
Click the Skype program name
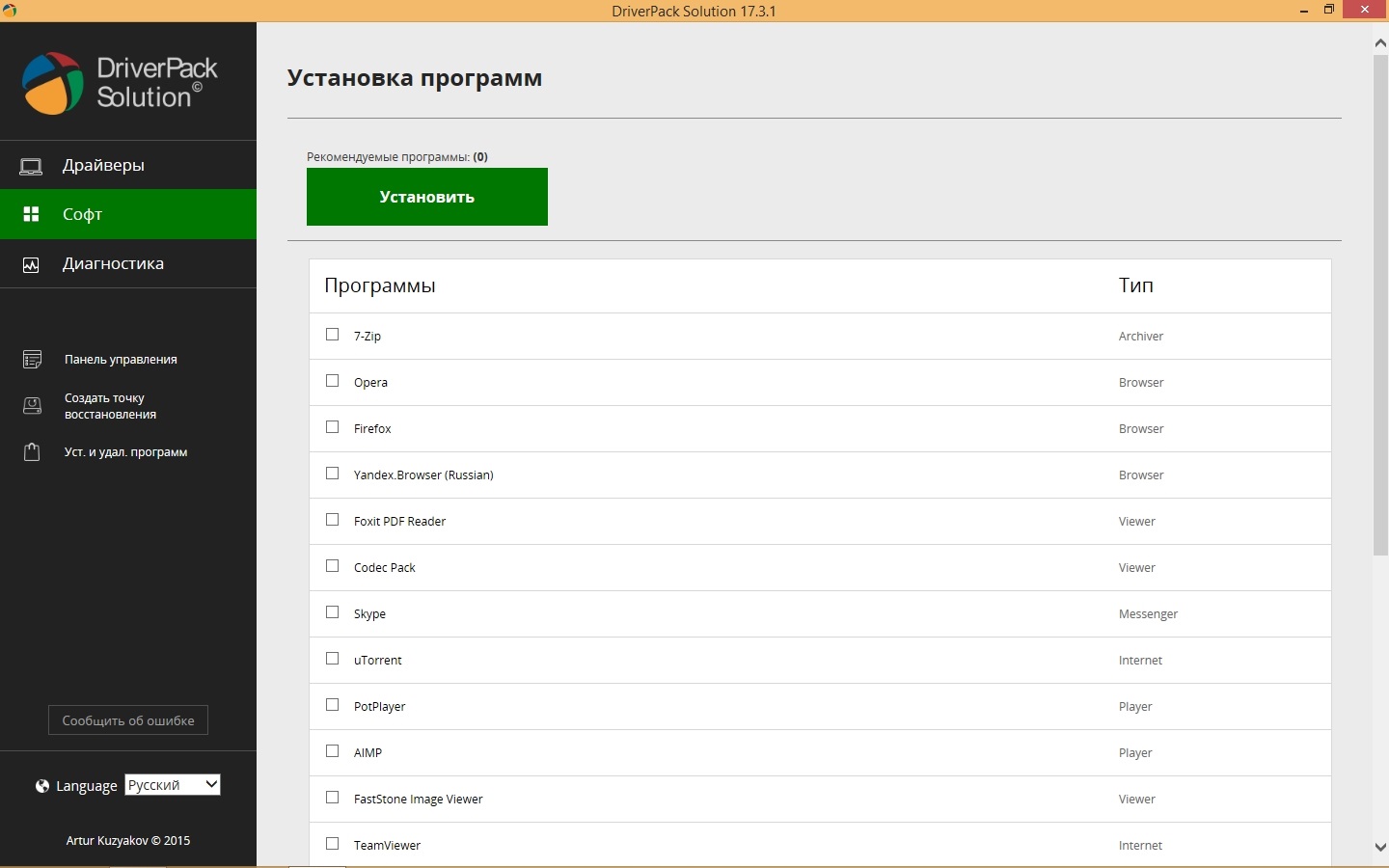tap(369, 614)
